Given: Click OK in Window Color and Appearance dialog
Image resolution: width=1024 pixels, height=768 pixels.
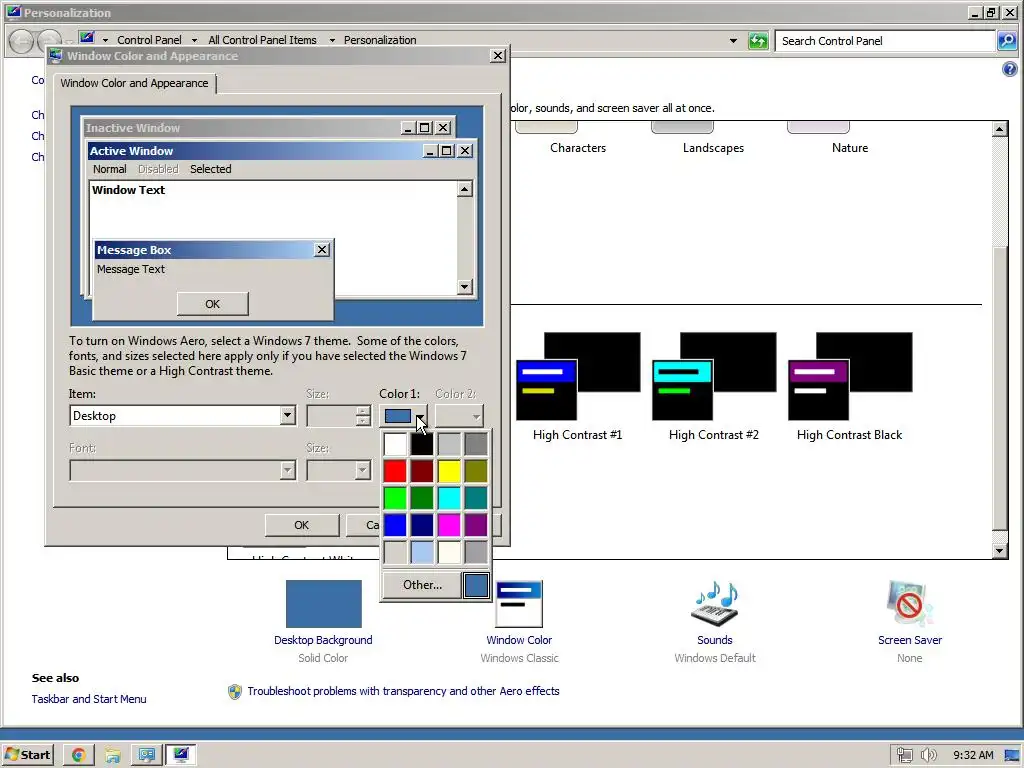Looking at the screenshot, I should 302,525.
